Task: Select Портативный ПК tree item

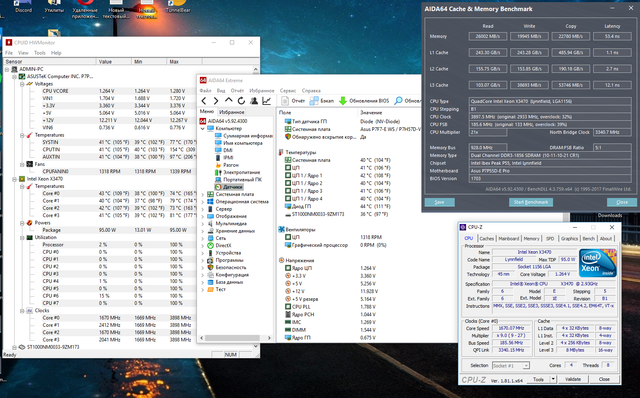Action: pyautogui.click(x=238, y=180)
